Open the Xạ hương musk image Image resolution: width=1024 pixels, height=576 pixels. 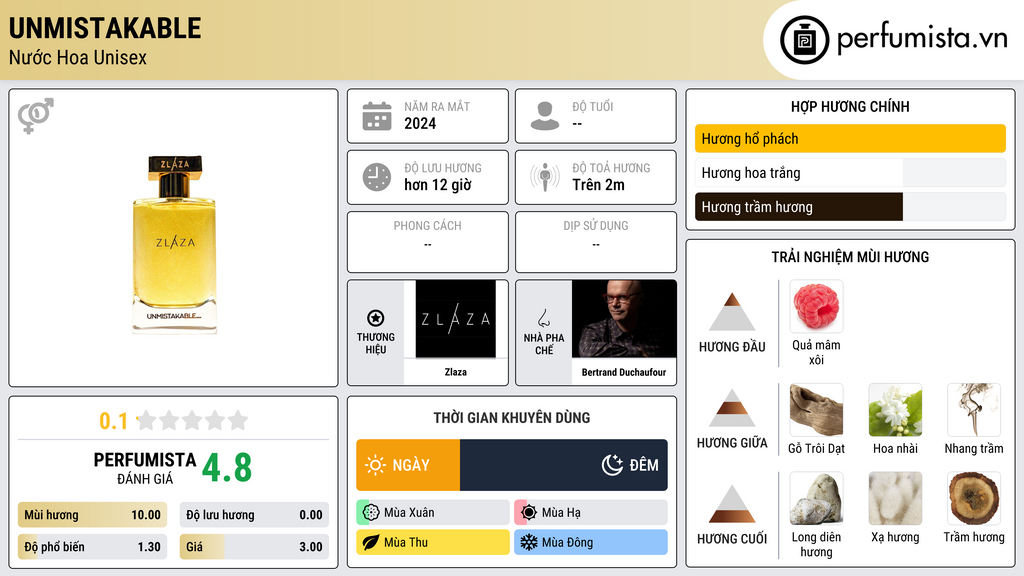(895, 498)
